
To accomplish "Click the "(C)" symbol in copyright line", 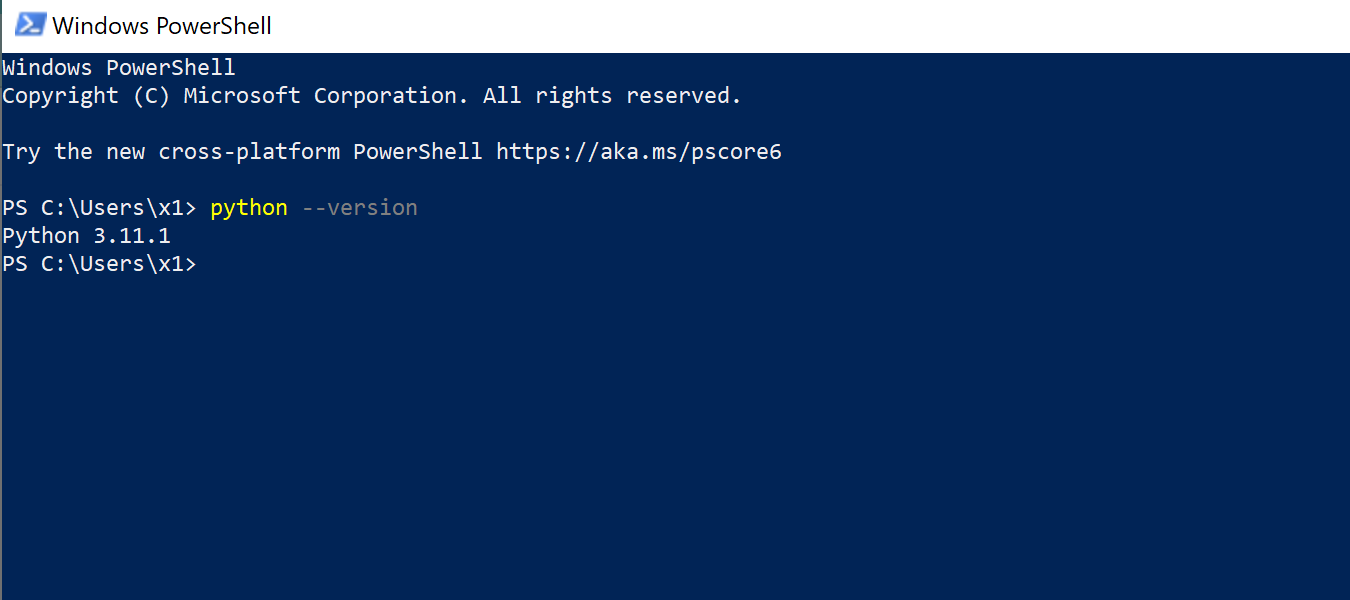I will pos(152,96).
